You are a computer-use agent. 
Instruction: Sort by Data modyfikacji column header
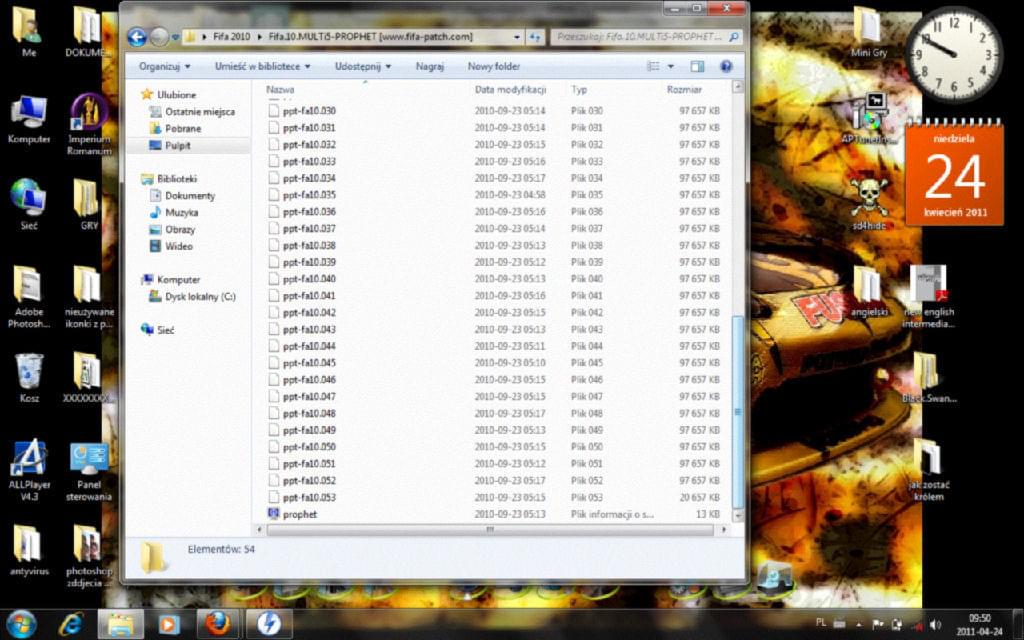tap(510, 89)
